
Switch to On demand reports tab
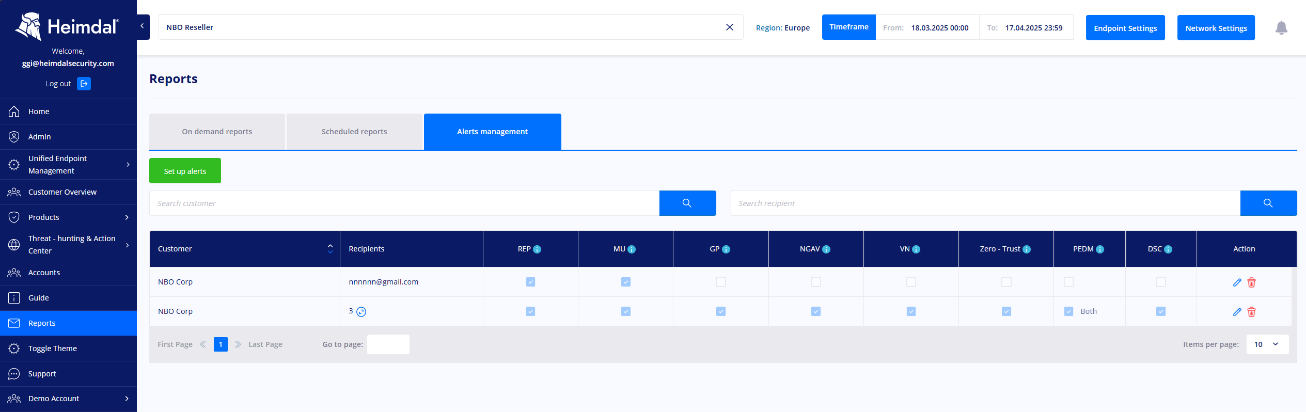217,131
